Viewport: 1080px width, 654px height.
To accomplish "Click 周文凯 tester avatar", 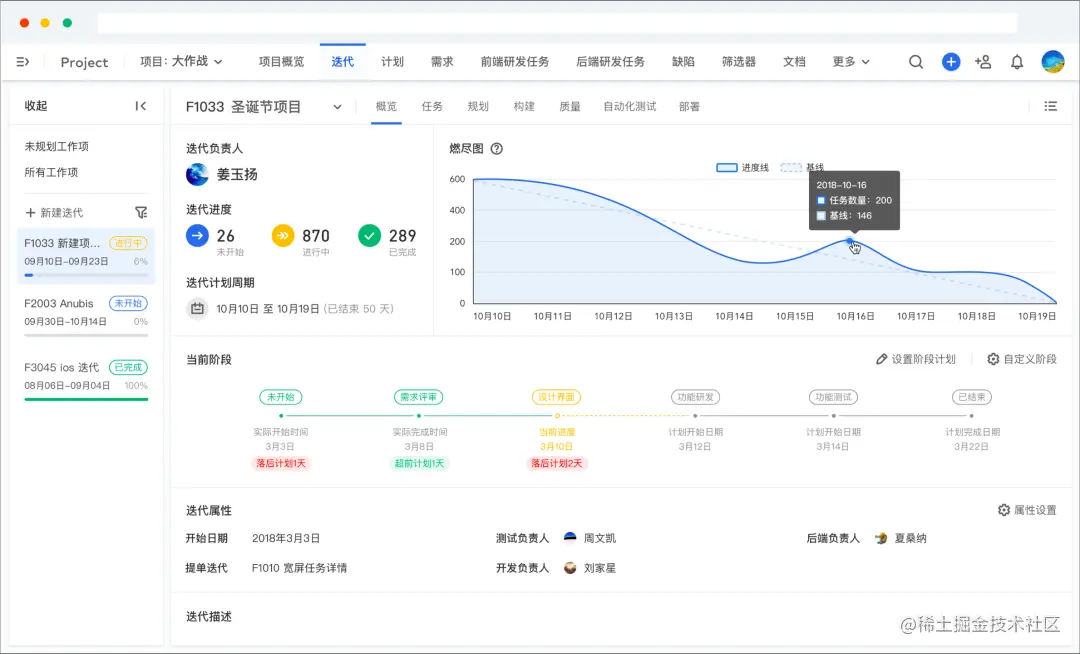I will pos(570,538).
